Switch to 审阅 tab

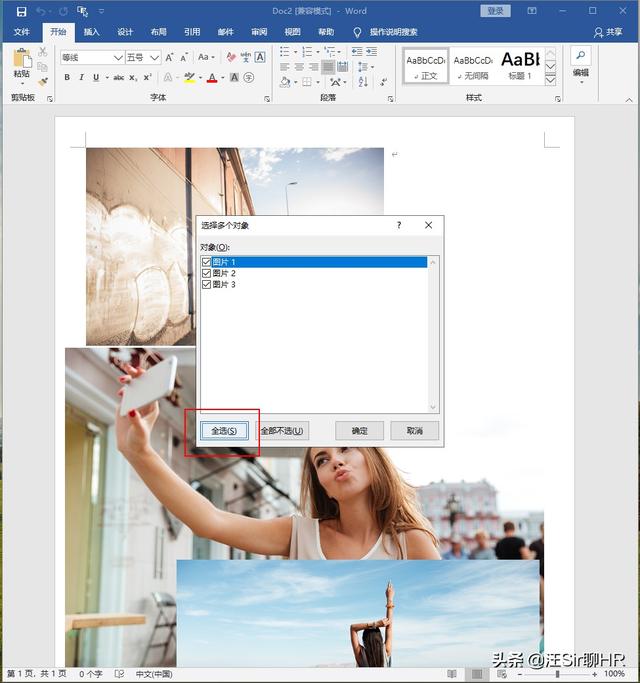[259, 32]
